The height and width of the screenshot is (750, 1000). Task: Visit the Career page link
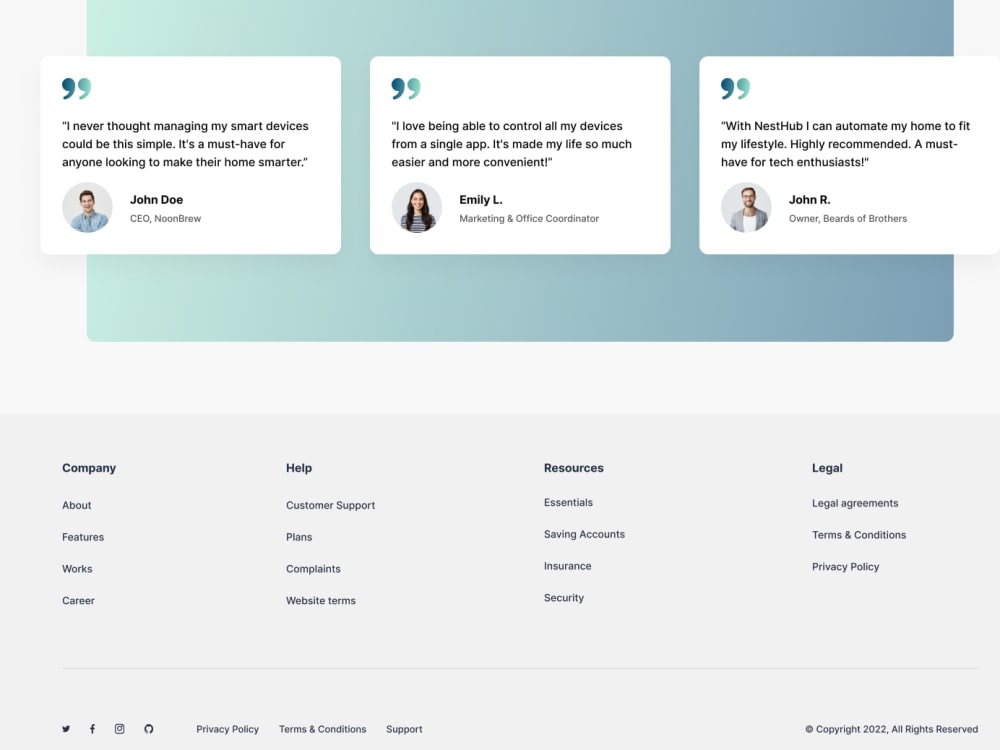[x=78, y=601]
